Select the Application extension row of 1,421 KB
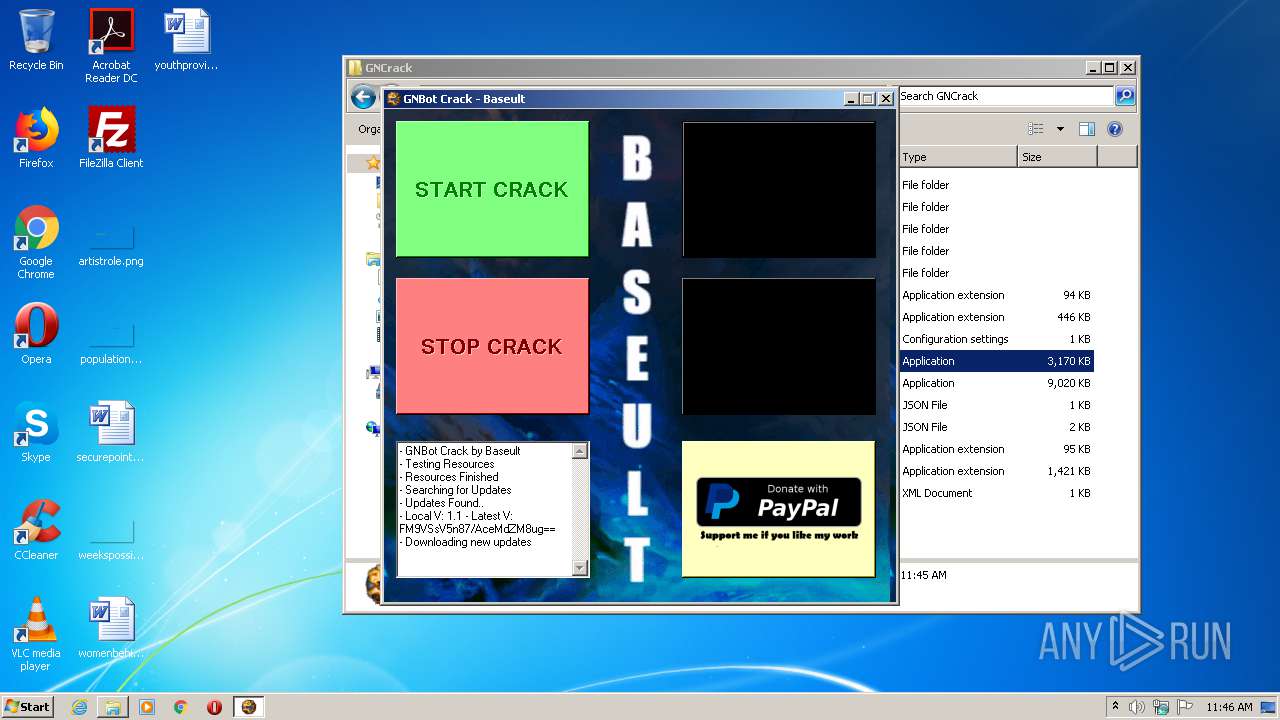This screenshot has width=1280, height=720. click(996, 471)
